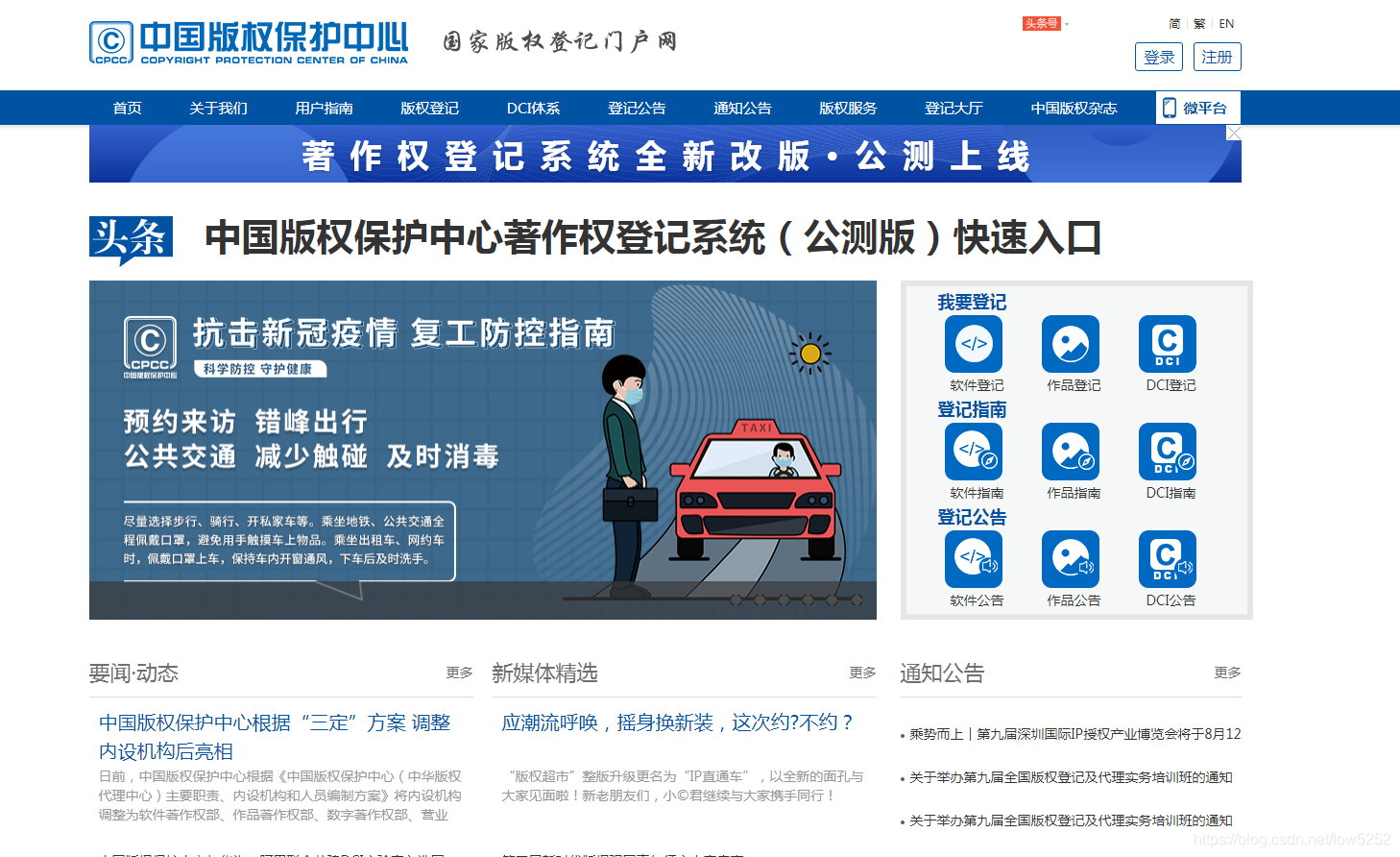Open the DCI体系 menu item
This screenshot has height=857, width=1400.
tap(533, 108)
